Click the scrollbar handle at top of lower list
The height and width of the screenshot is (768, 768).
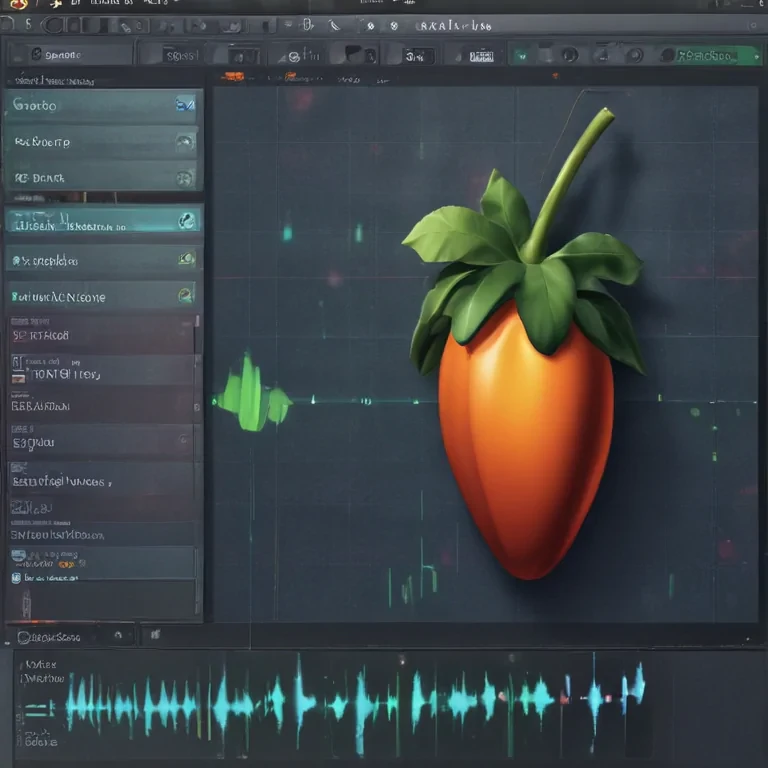click(197, 321)
